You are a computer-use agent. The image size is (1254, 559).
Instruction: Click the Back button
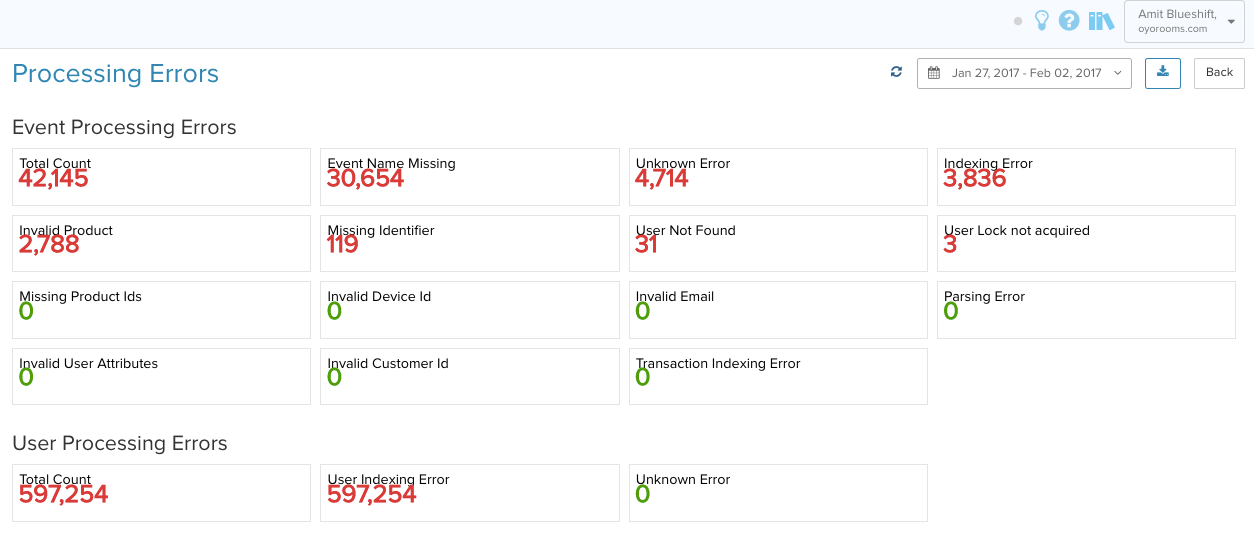(1219, 73)
